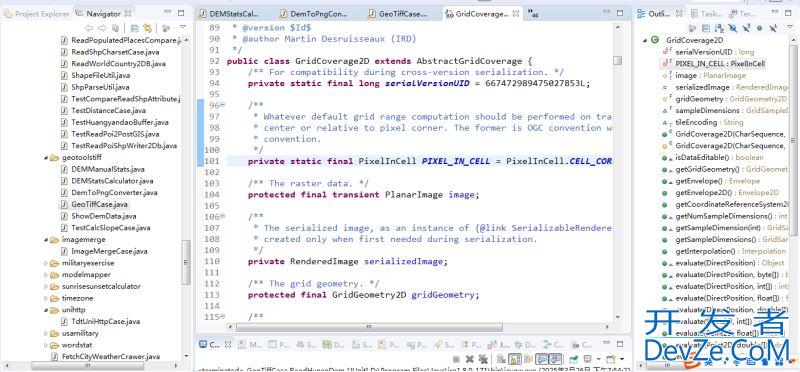Toggle the Scroll Lock console icon

click(x=515, y=359)
